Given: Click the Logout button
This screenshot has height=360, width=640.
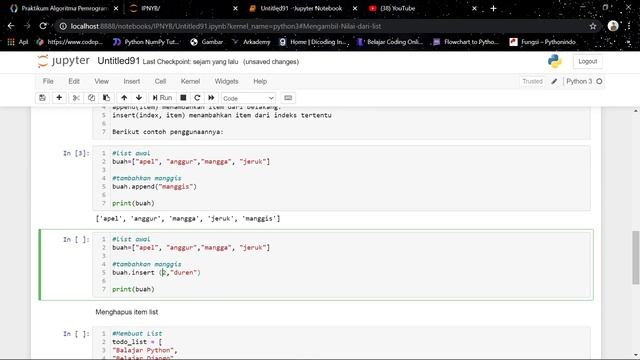Looking at the screenshot, I should 587,61.
